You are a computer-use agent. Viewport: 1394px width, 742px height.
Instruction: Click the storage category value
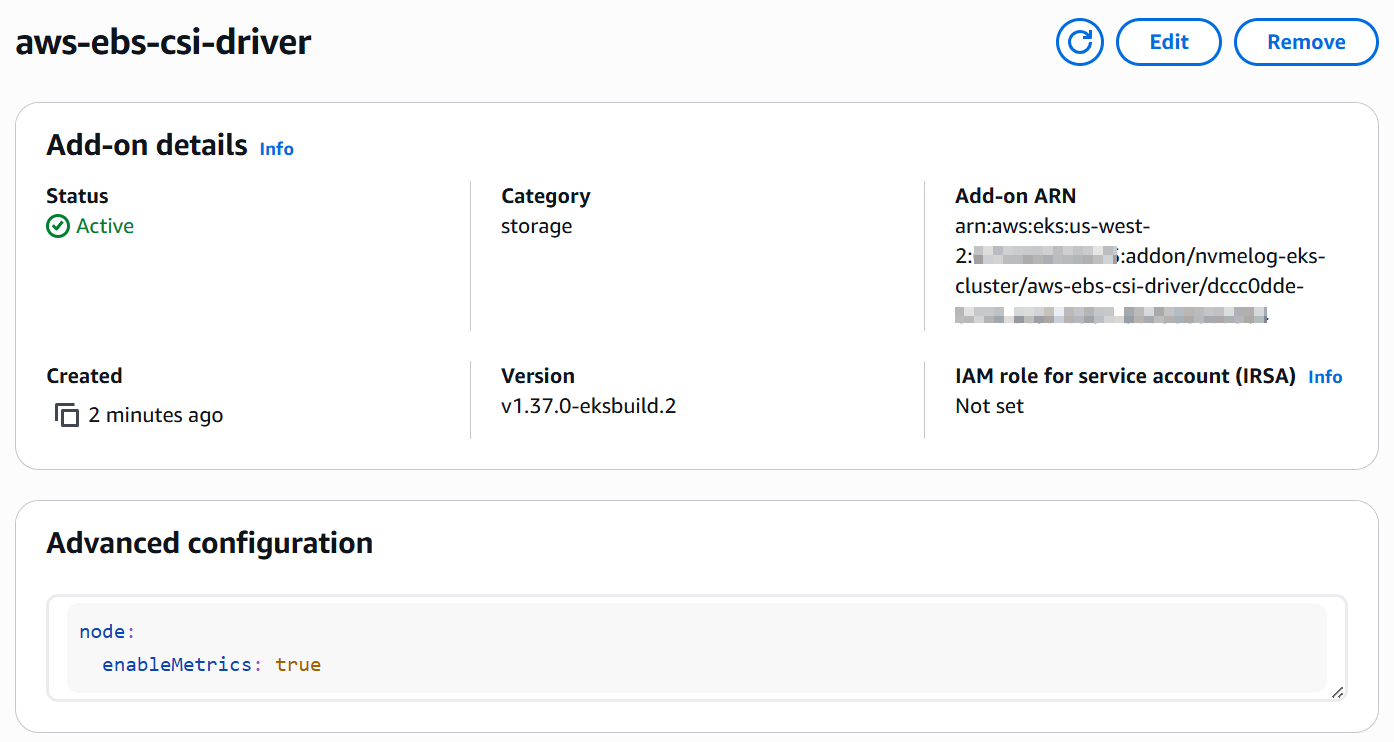pos(536,226)
